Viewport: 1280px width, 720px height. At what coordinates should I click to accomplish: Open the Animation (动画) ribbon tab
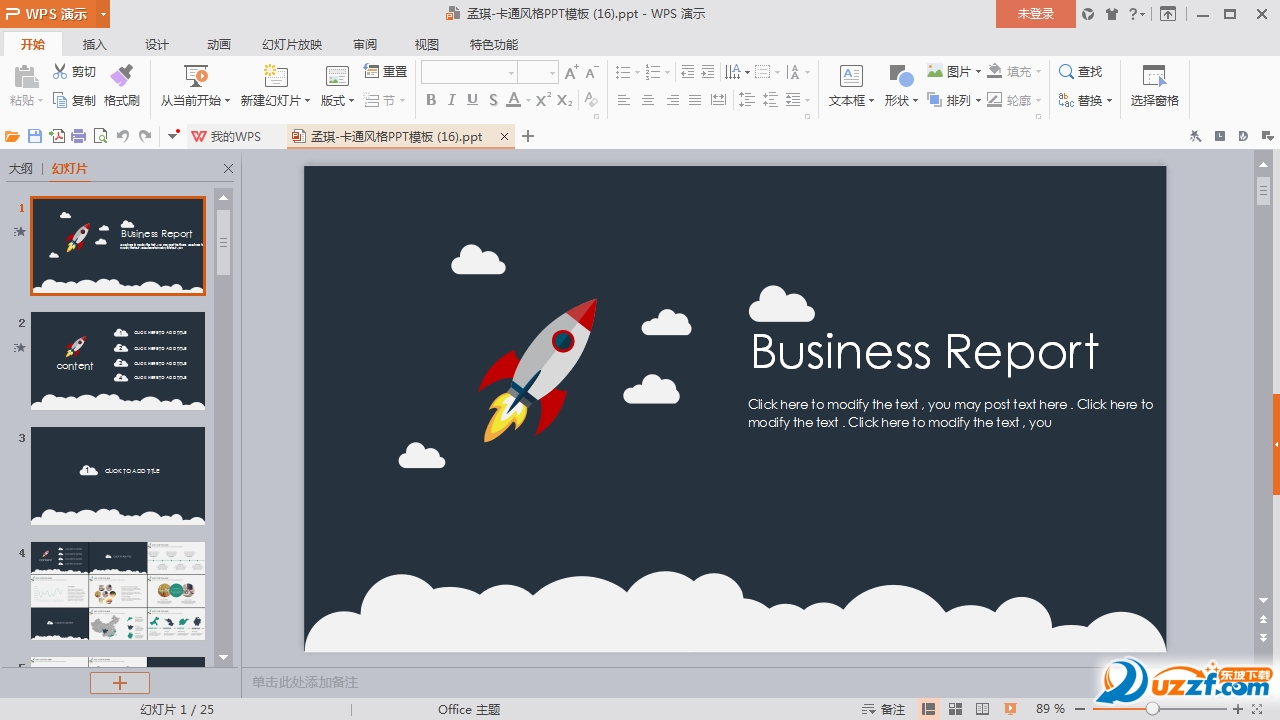(x=219, y=44)
